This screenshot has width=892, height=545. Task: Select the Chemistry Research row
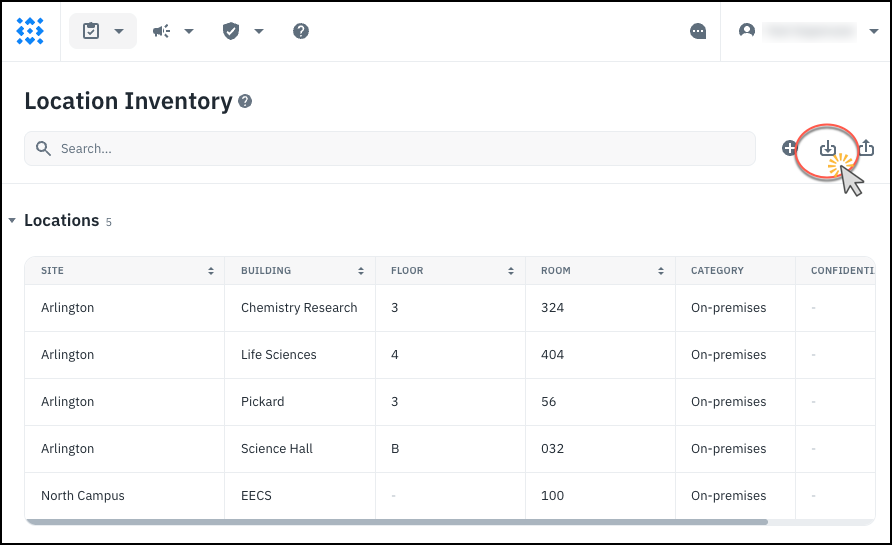tap(298, 308)
